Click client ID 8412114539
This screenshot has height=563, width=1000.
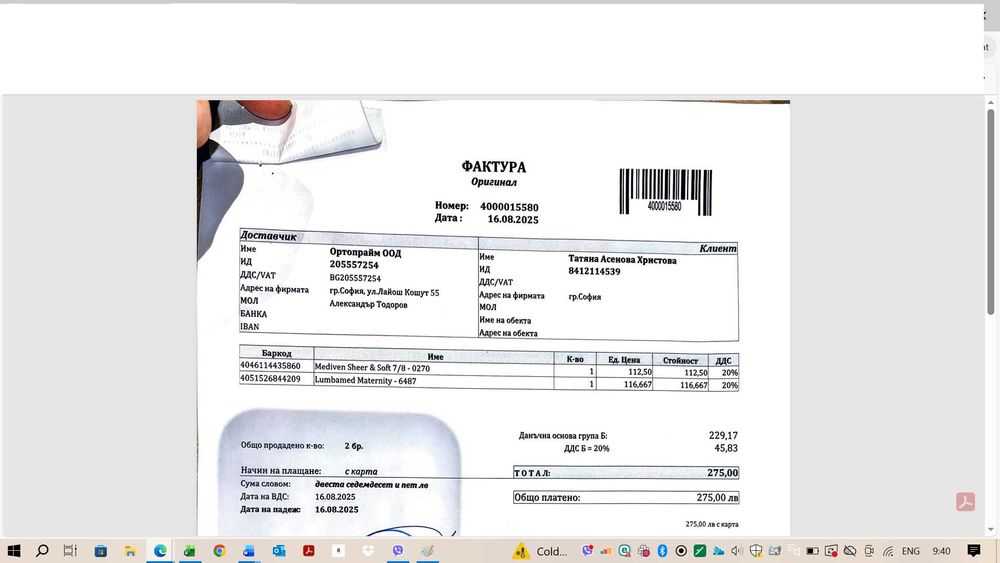[x=594, y=272]
